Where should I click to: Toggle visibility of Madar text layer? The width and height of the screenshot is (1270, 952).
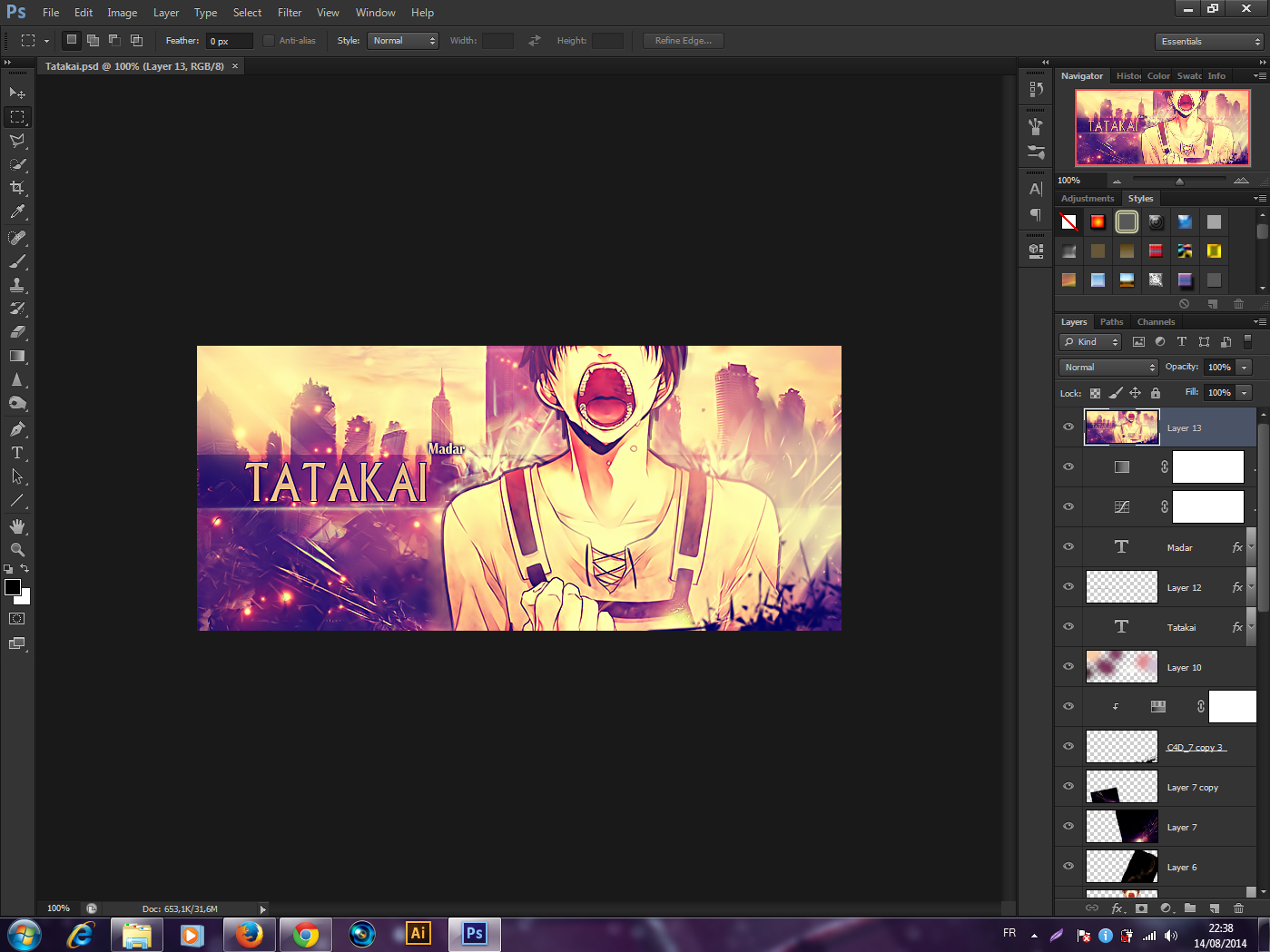tap(1068, 547)
